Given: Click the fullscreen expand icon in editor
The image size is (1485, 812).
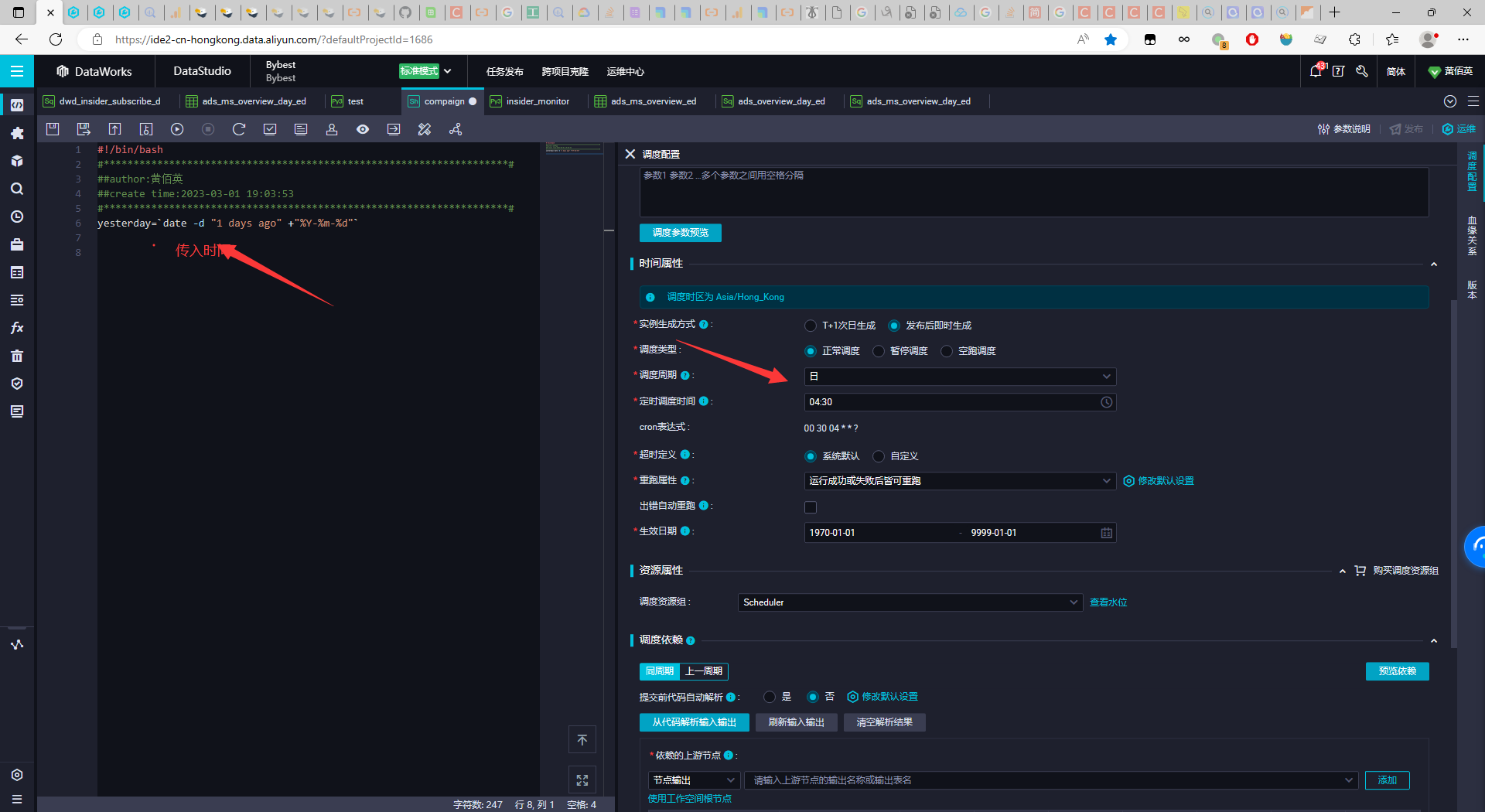Looking at the screenshot, I should [x=582, y=780].
